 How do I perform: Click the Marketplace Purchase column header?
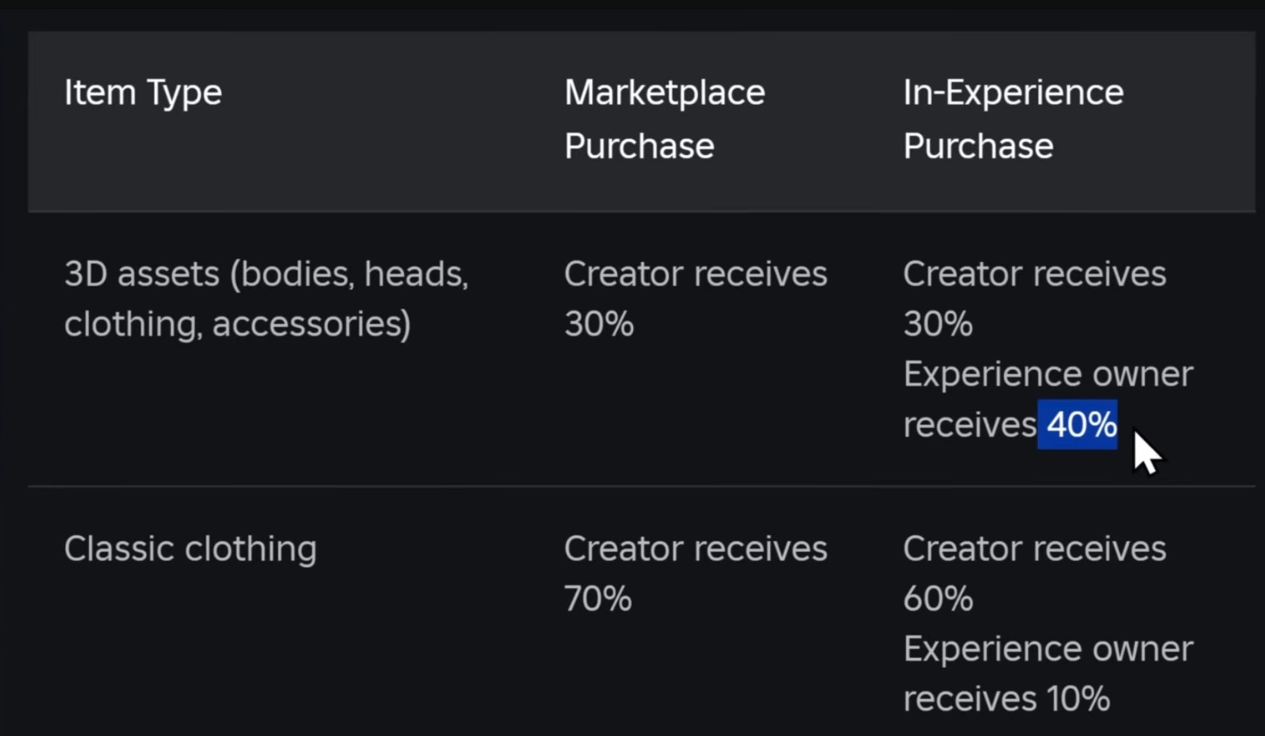(665, 119)
